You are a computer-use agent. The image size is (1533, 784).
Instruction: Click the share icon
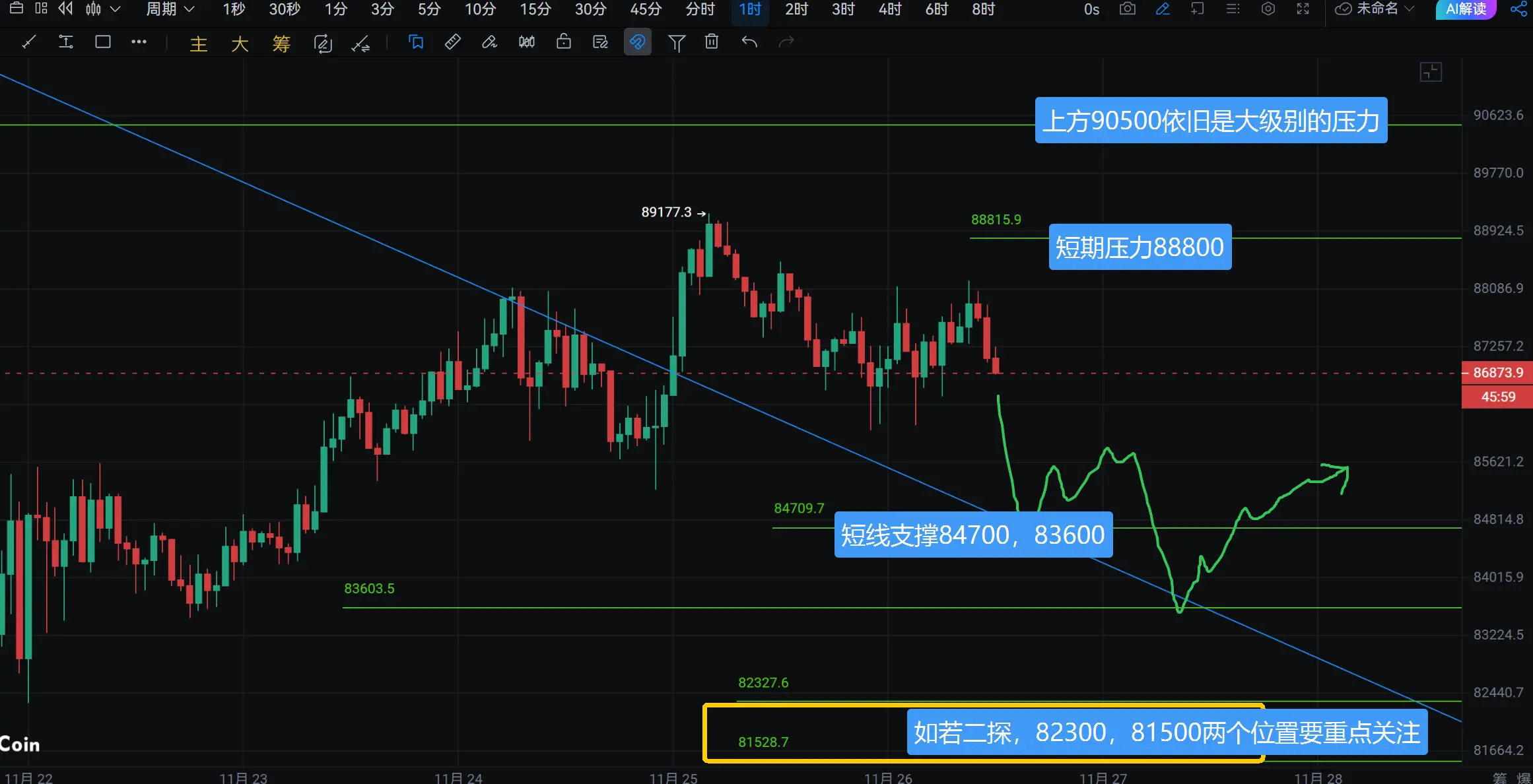[1518, 9]
